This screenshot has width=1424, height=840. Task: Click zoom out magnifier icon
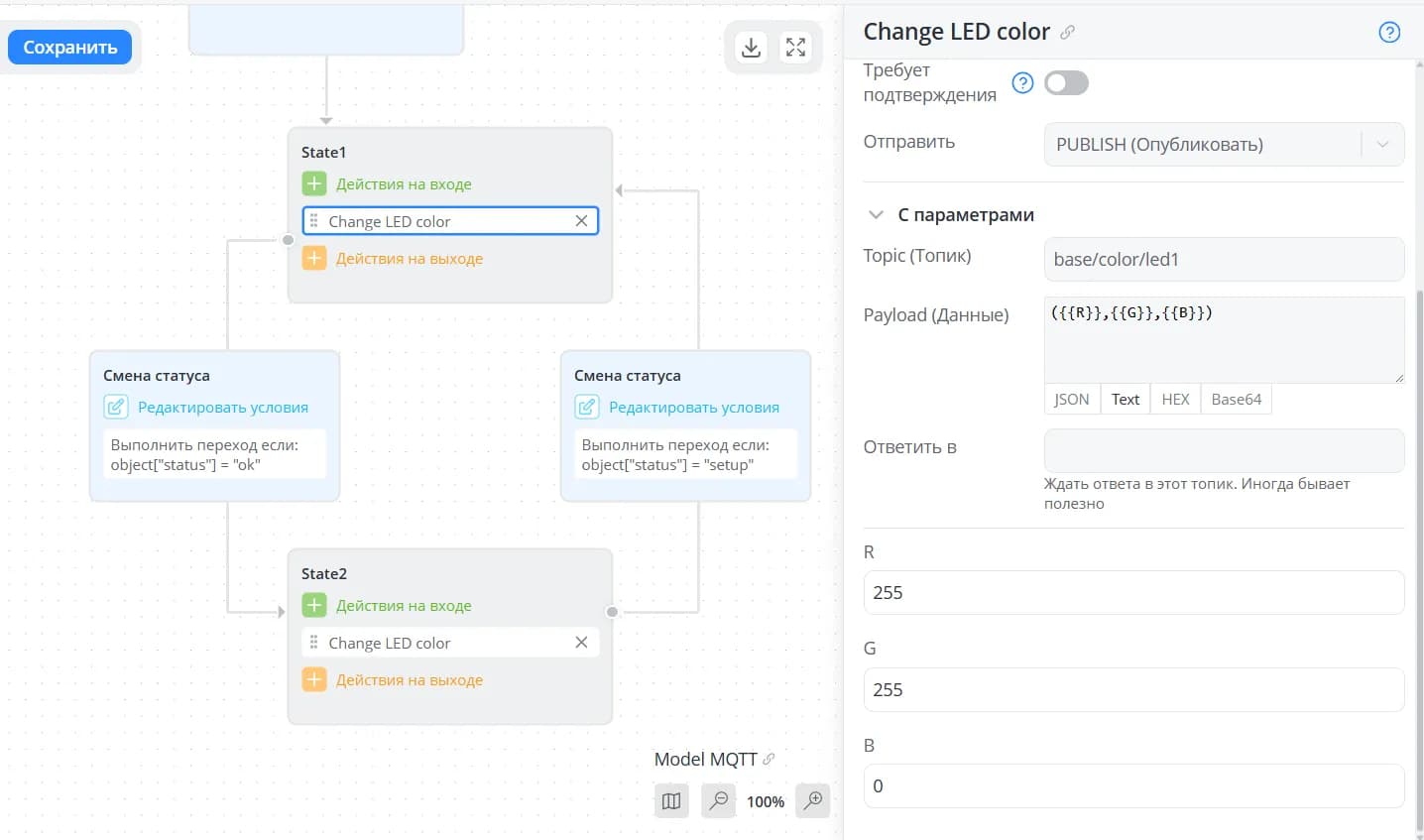[719, 800]
